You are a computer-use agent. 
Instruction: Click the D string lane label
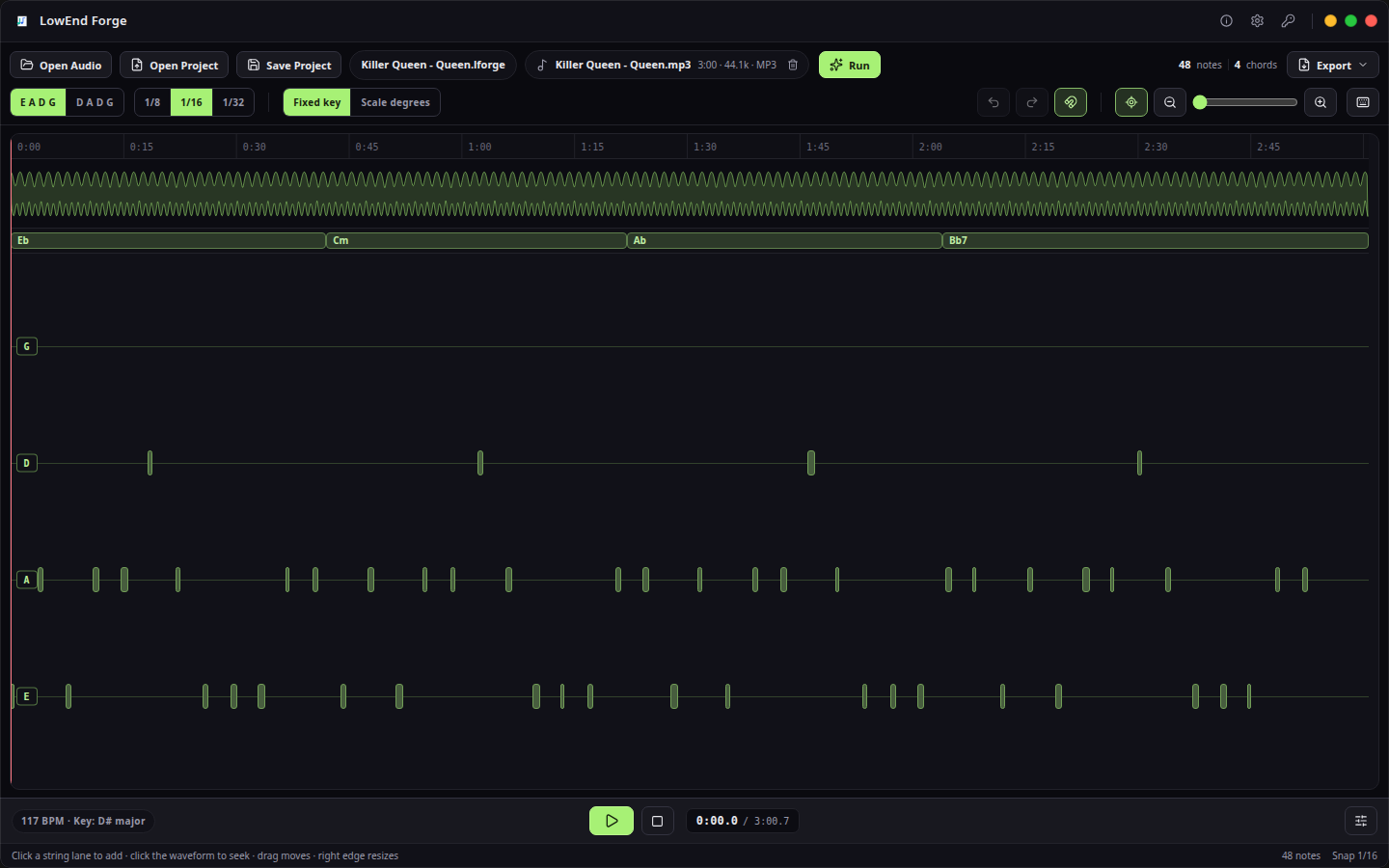tap(27, 463)
